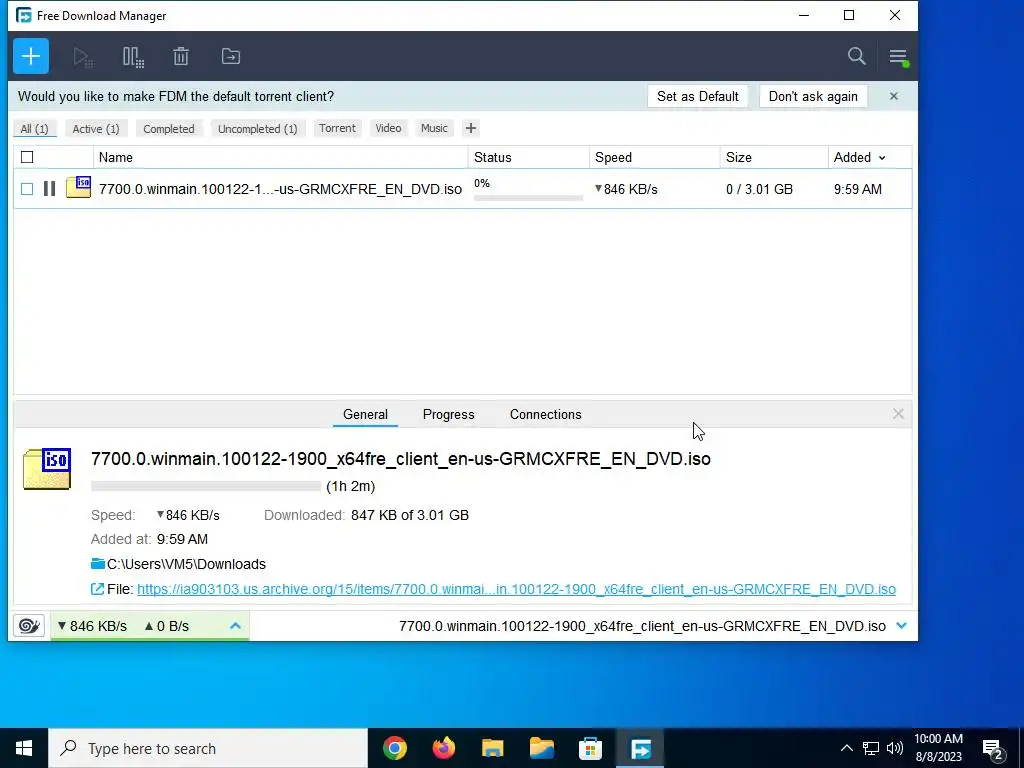This screenshot has height=768, width=1024.
Task: Click the Move to folder toolbar icon
Action: [231, 56]
